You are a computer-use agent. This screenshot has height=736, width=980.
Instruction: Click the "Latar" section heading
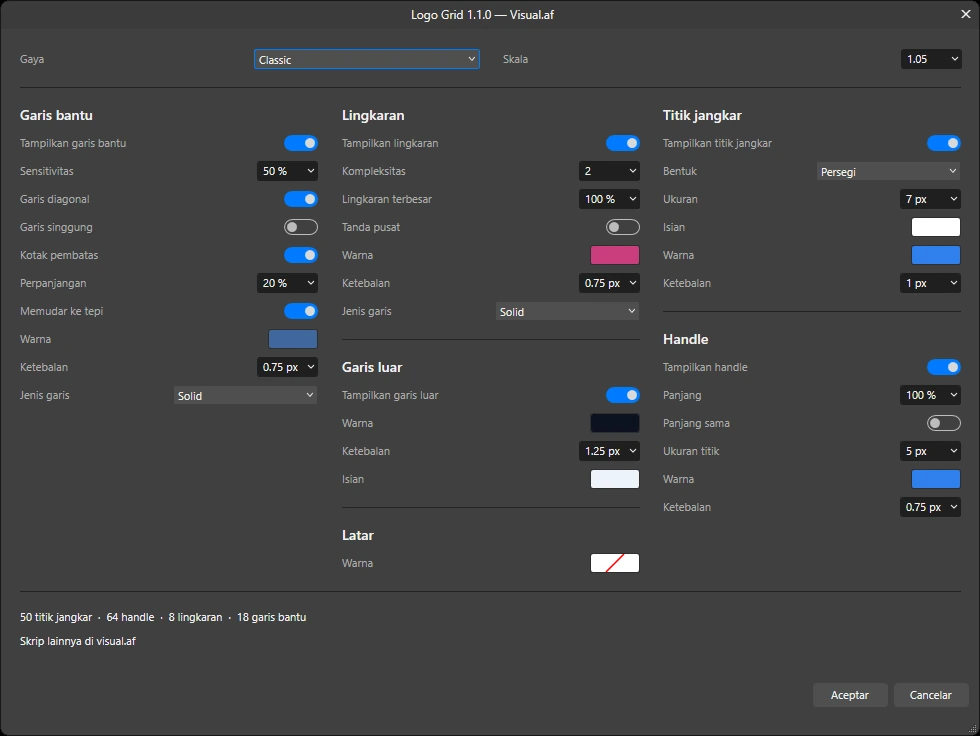pyautogui.click(x=358, y=535)
